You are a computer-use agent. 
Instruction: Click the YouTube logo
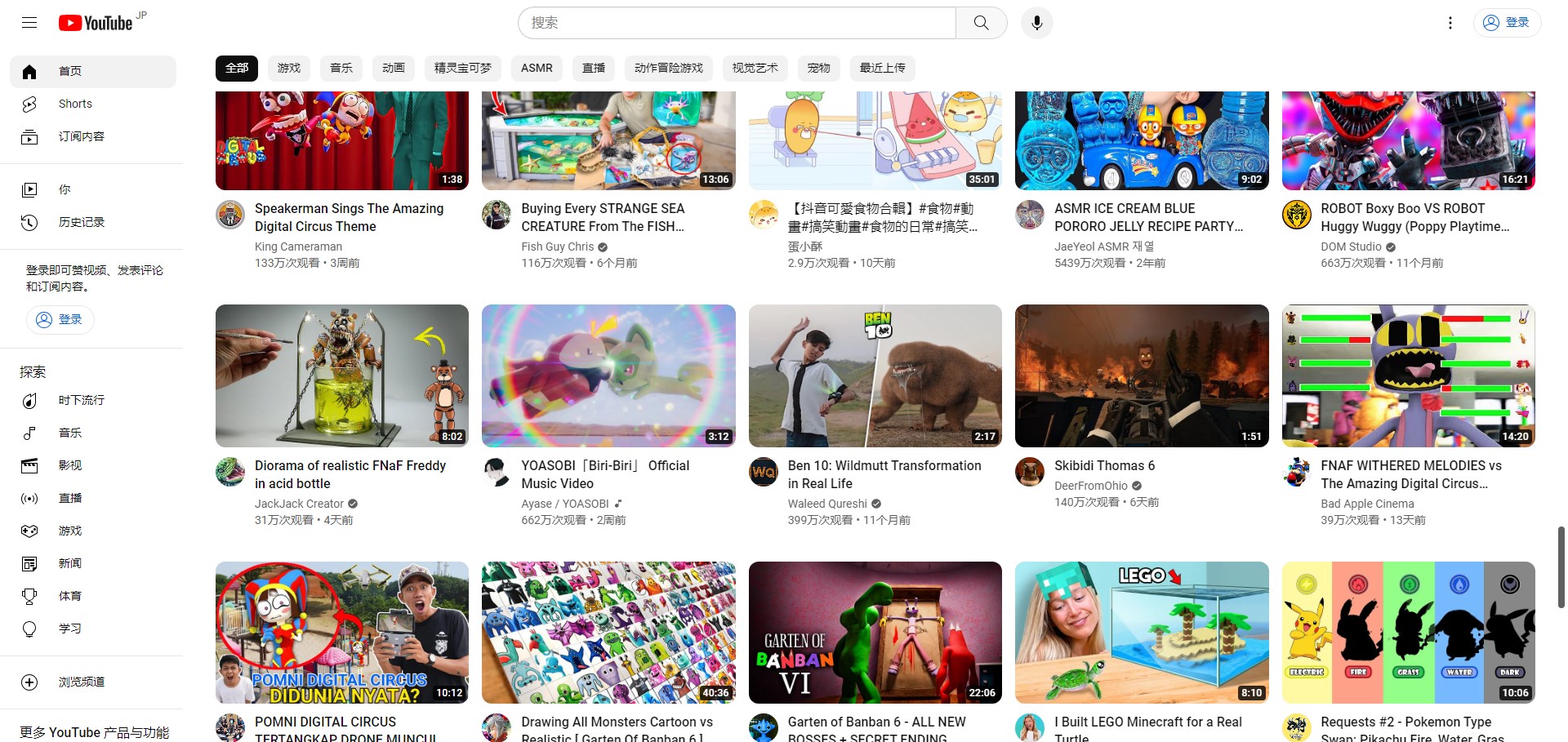click(96, 23)
